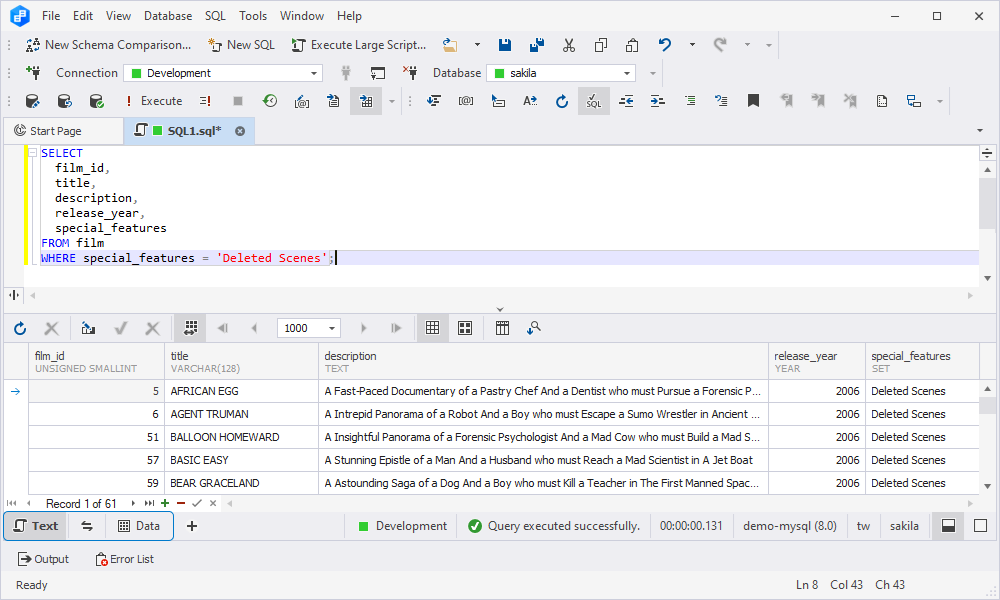
Task: Click the swap view arrows icon
Action: [x=87, y=526]
